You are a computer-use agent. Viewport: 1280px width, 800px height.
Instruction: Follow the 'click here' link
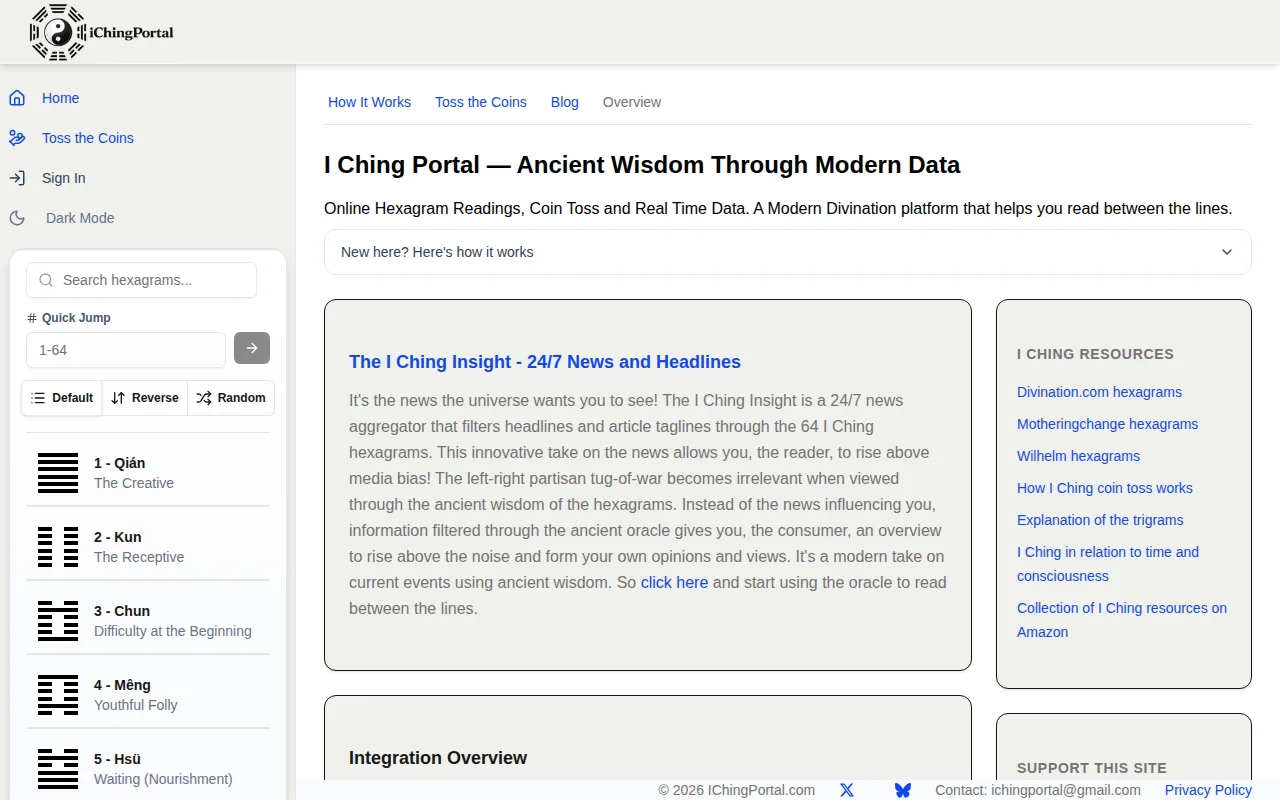(674, 582)
